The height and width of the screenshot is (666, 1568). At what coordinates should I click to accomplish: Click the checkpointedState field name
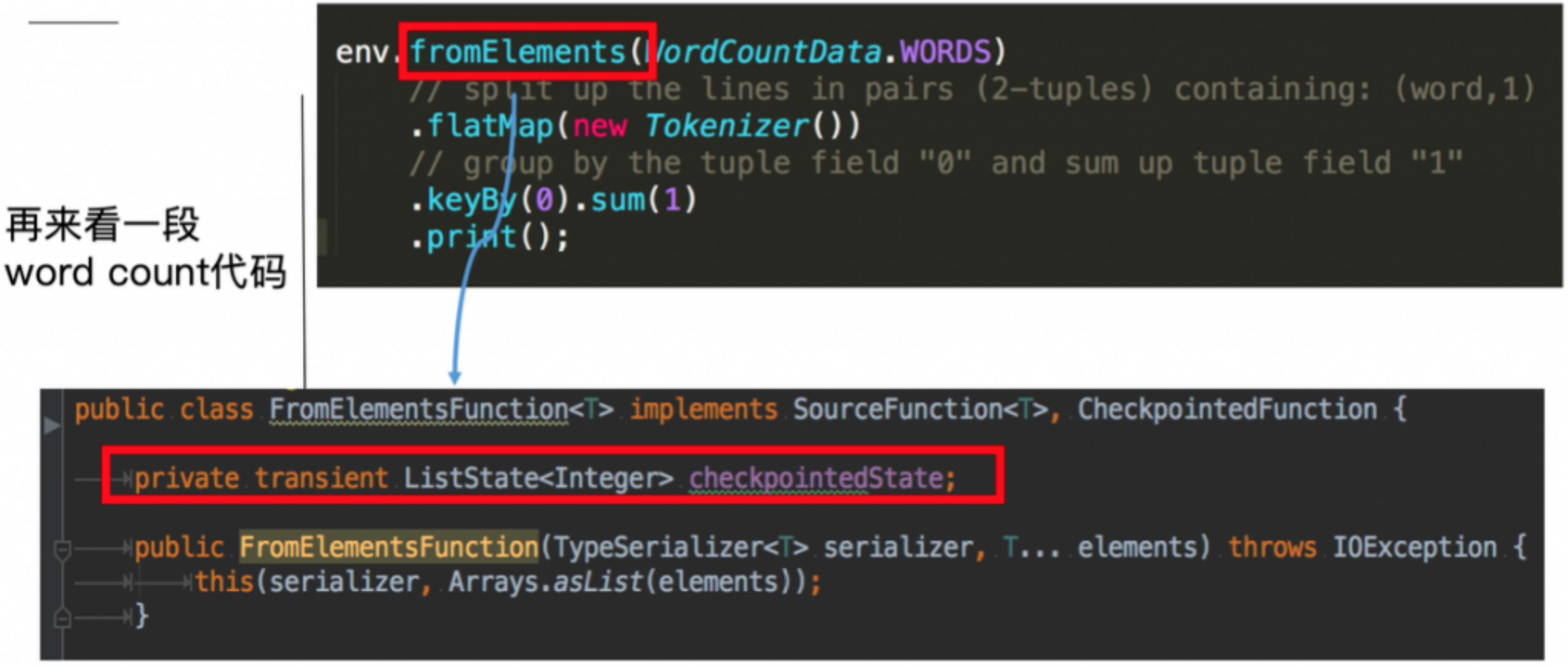point(816,479)
